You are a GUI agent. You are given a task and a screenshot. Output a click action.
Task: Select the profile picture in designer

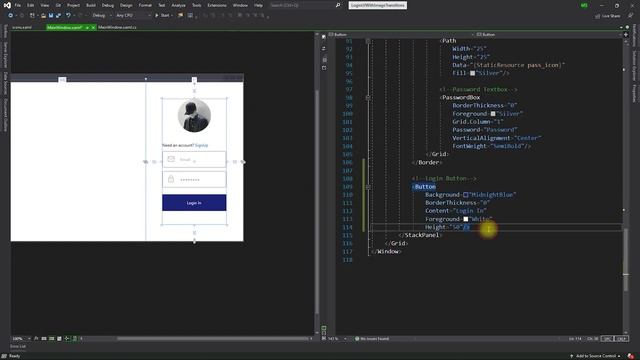[x=194, y=116]
